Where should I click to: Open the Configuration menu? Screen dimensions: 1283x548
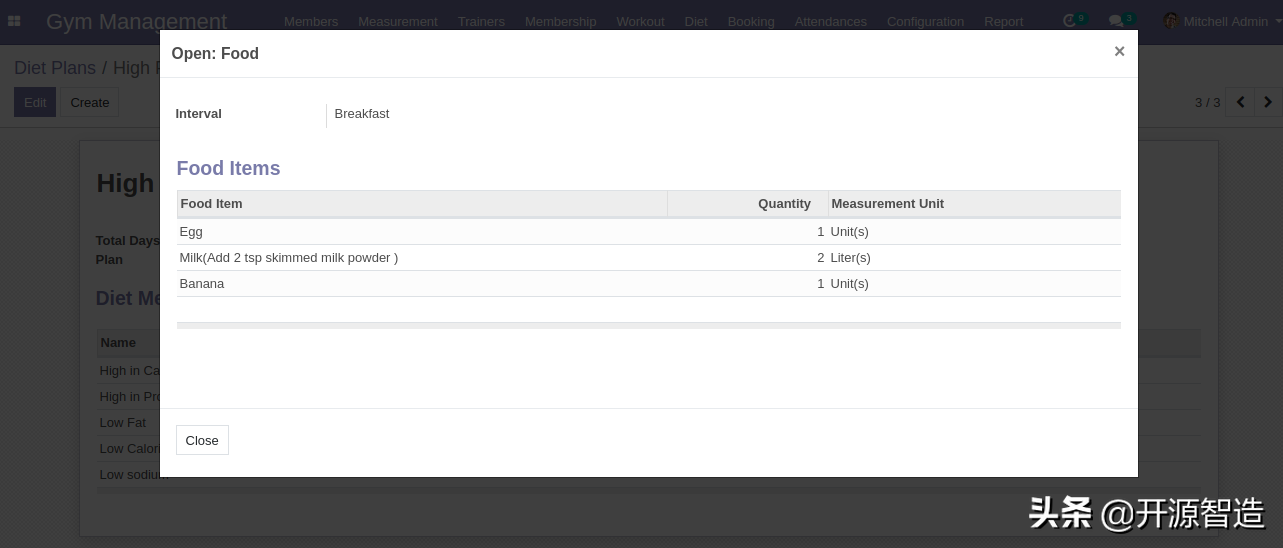point(925,21)
